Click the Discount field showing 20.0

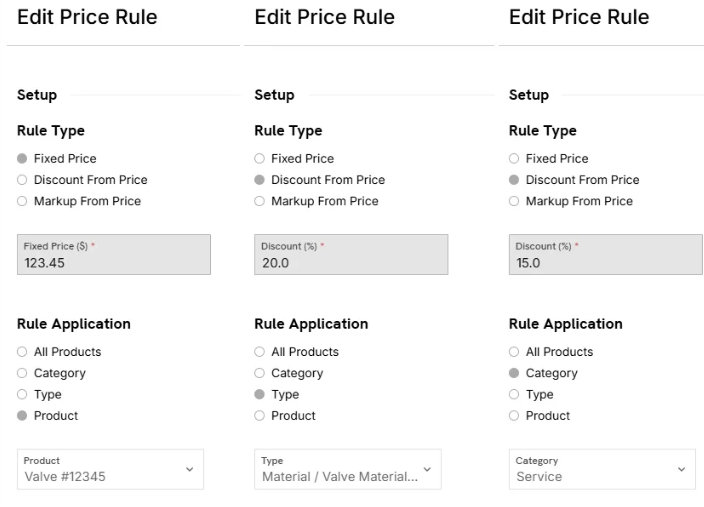(x=351, y=255)
